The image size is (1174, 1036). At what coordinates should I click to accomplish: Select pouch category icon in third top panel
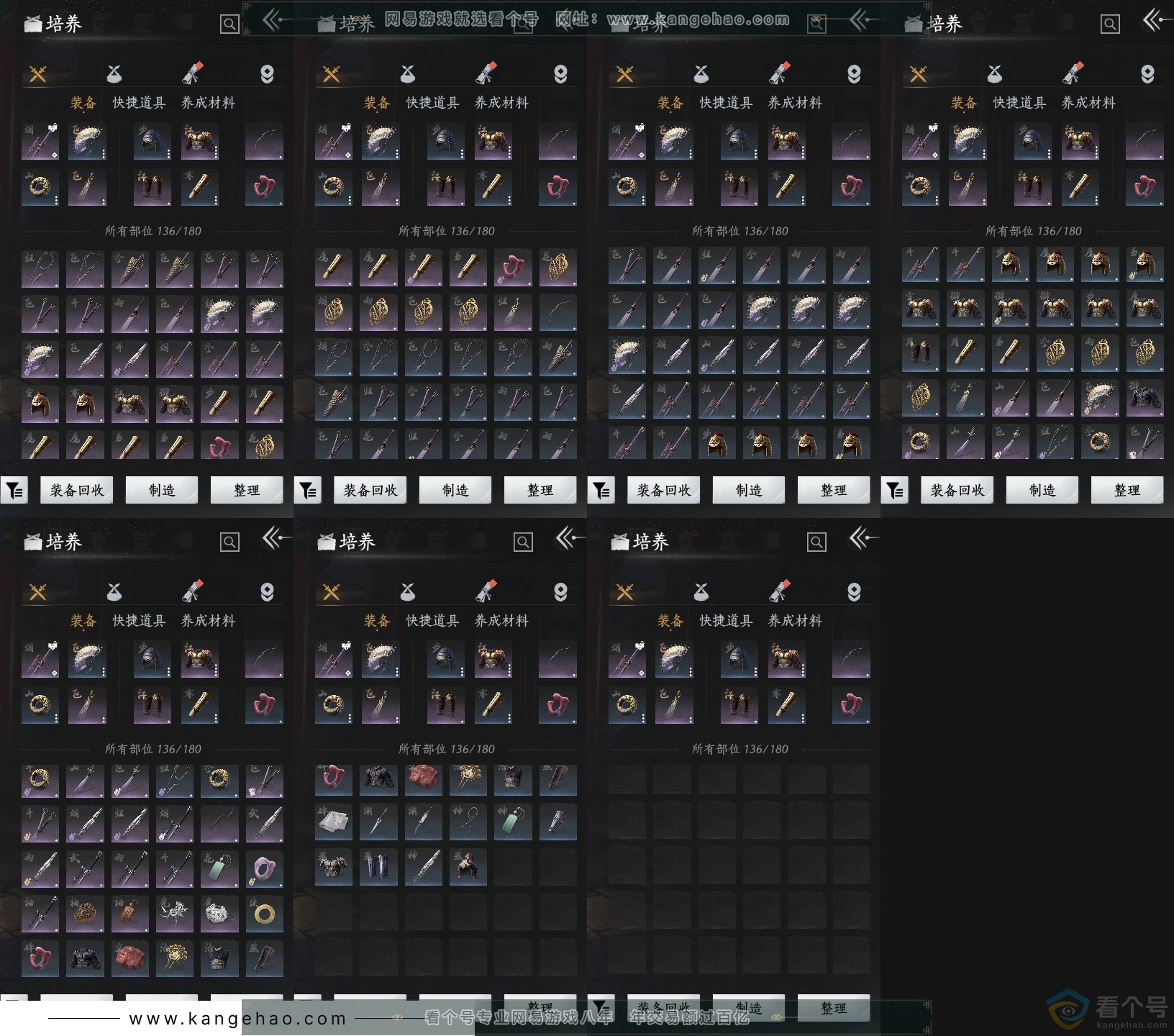click(x=701, y=74)
